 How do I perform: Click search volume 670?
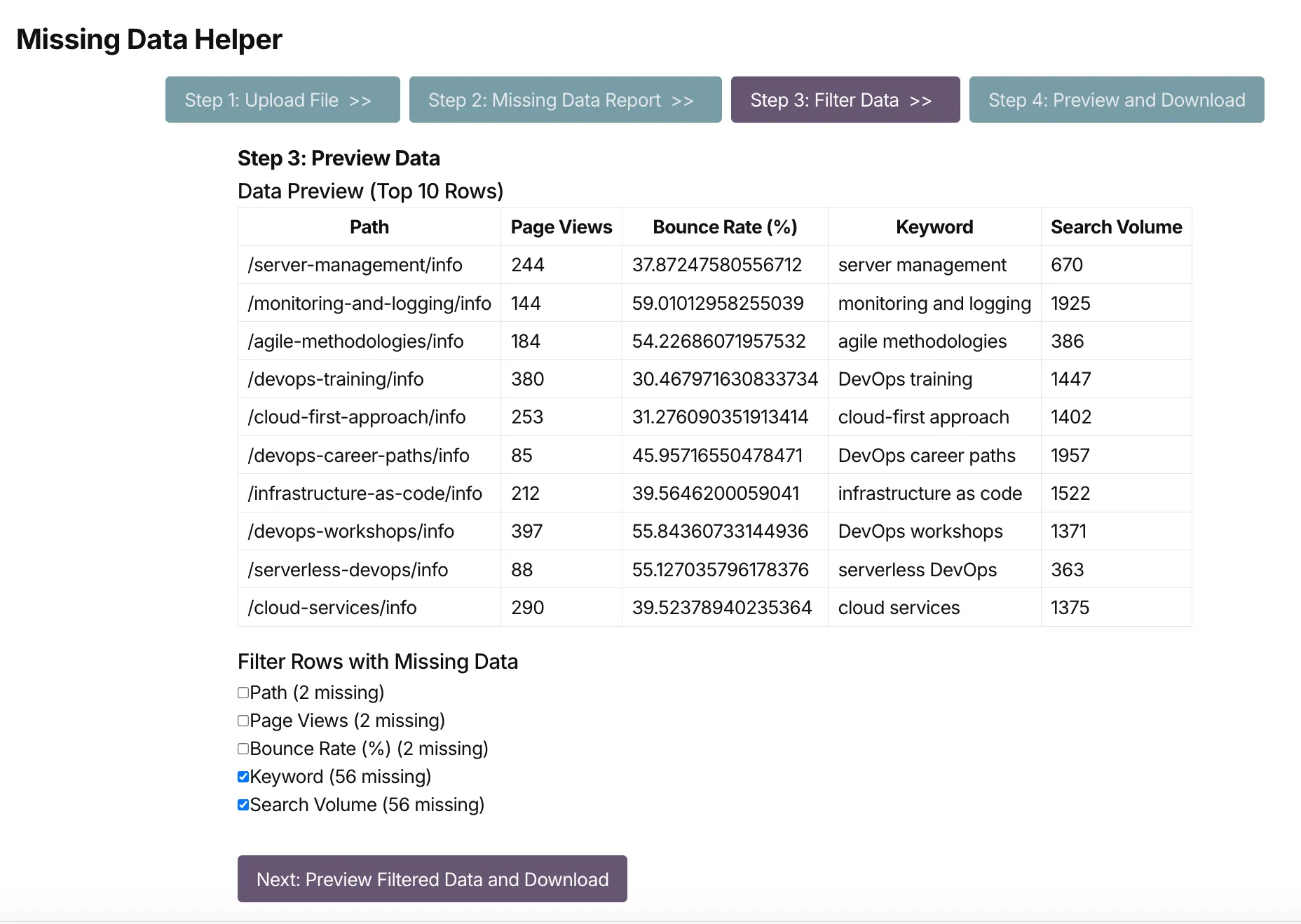point(1116,265)
